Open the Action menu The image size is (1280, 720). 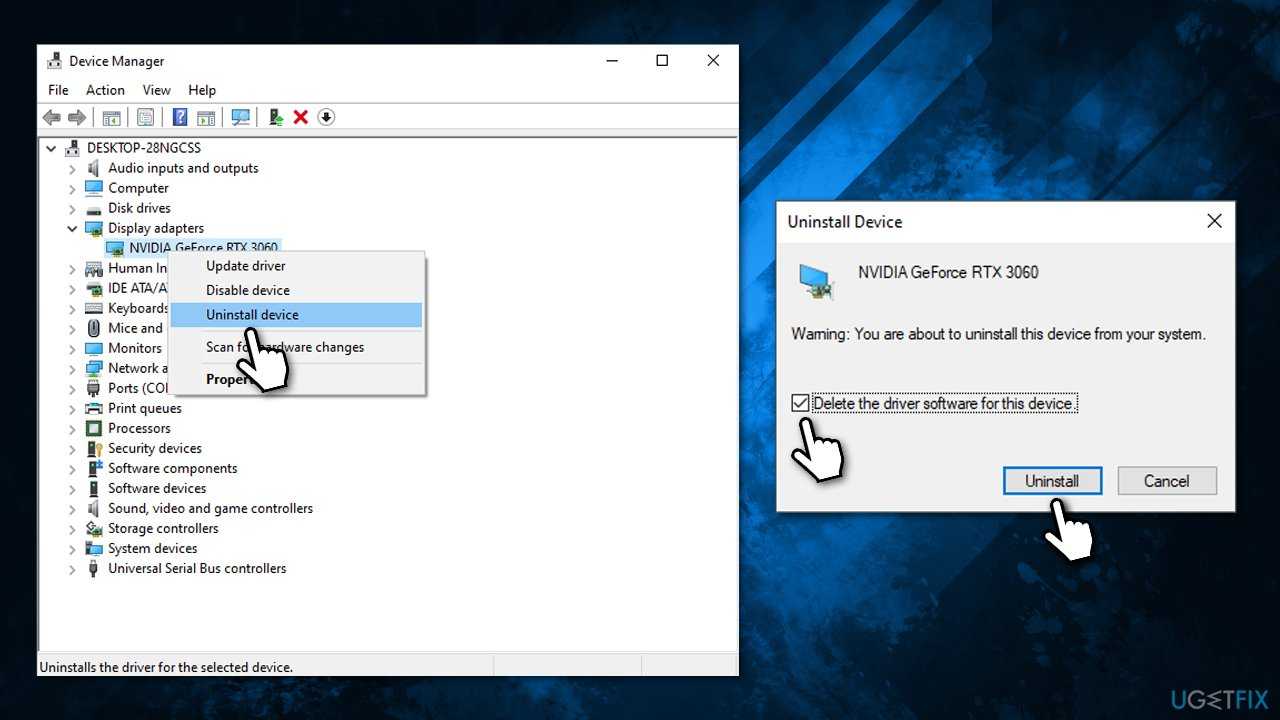coord(105,90)
